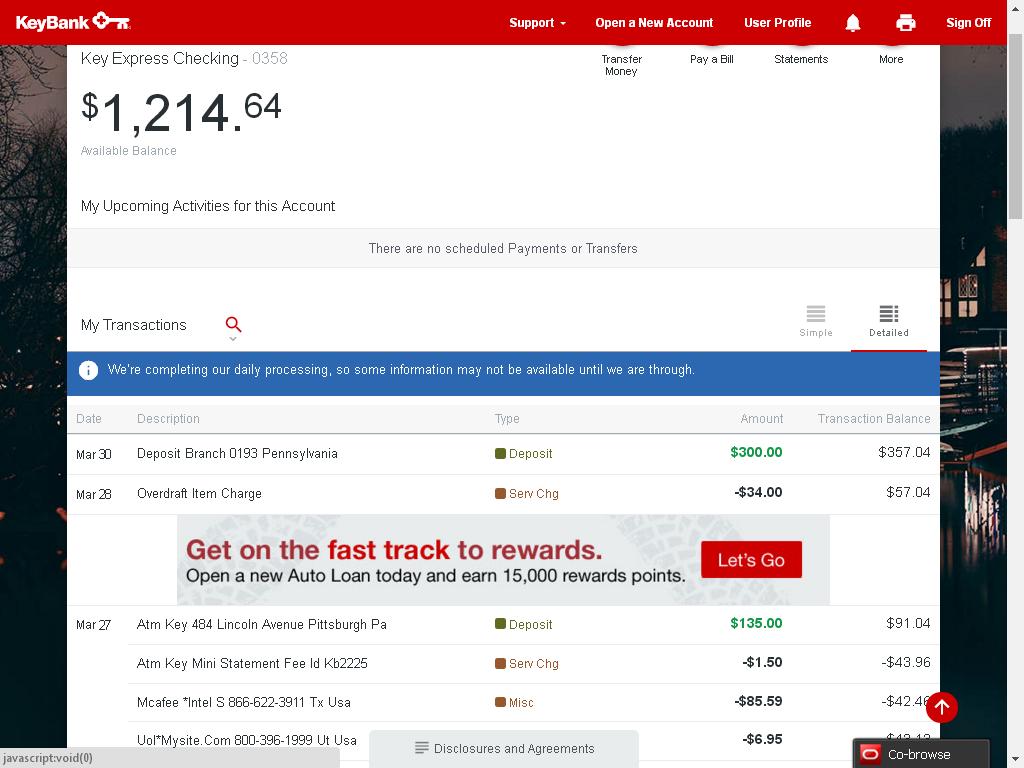Click the -$34.00 amount

(758, 492)
